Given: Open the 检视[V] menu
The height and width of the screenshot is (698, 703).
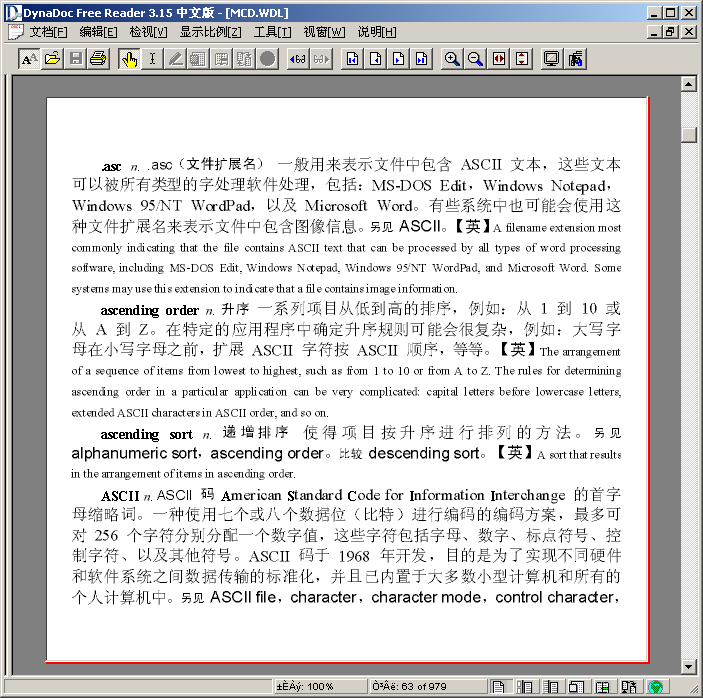Looking at the screenshot, I should (148, 32).
